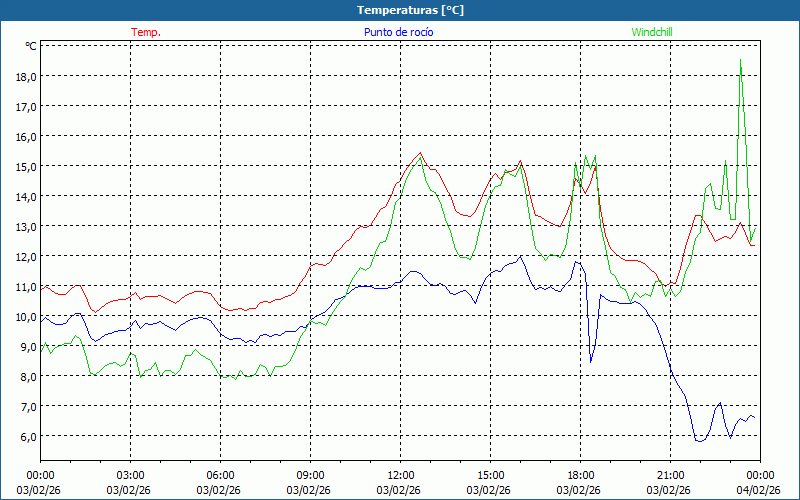Click the 03:00 time axis label

coord(130,475)
